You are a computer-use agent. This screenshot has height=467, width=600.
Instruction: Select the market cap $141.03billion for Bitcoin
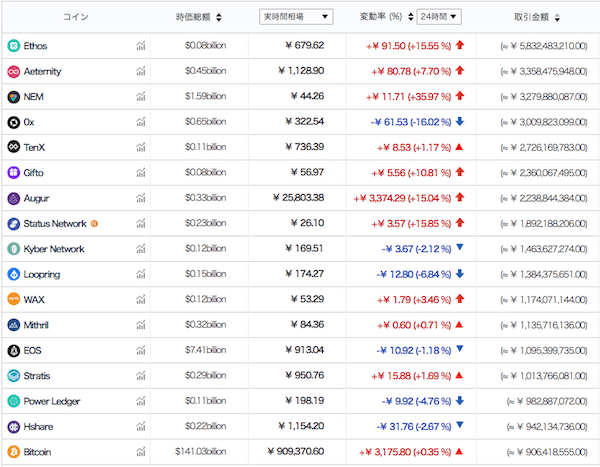(201, 451)
